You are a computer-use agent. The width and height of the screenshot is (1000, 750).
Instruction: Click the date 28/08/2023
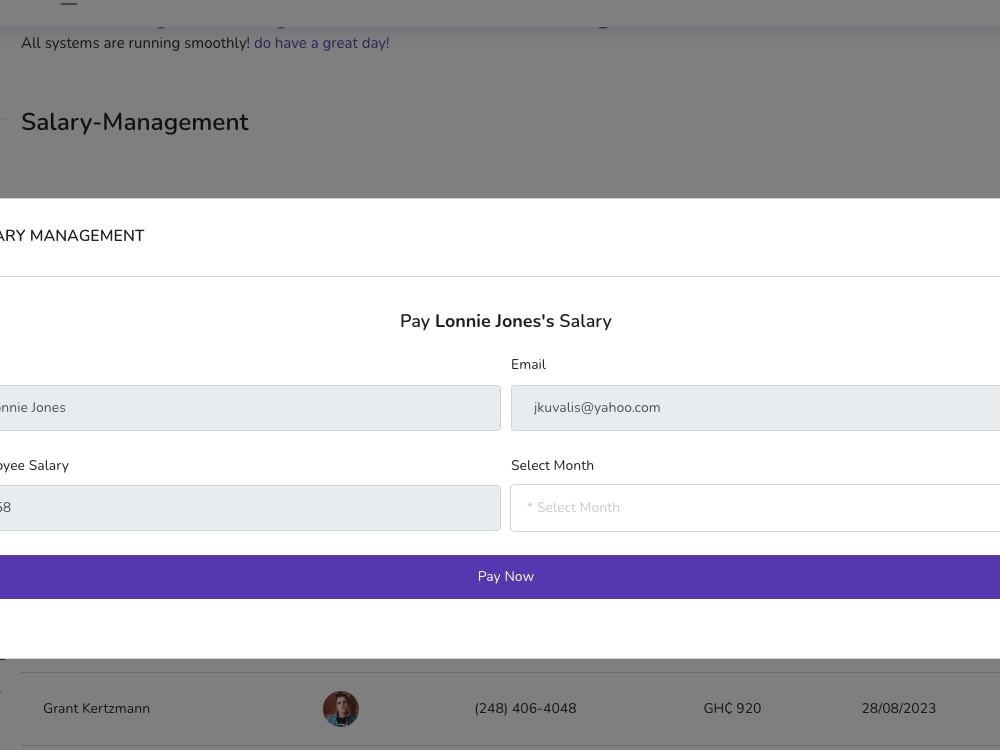pyautogui.click(x=899, y=709)
